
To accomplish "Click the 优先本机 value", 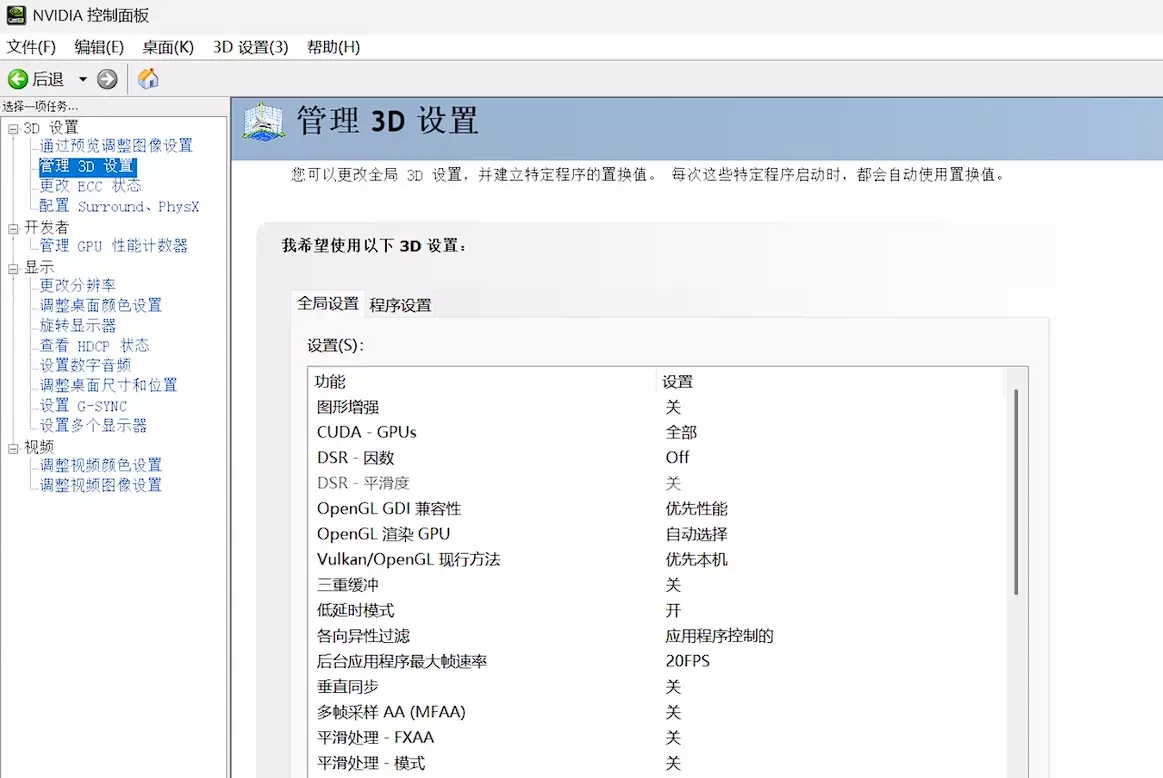I will click(696, 559).
